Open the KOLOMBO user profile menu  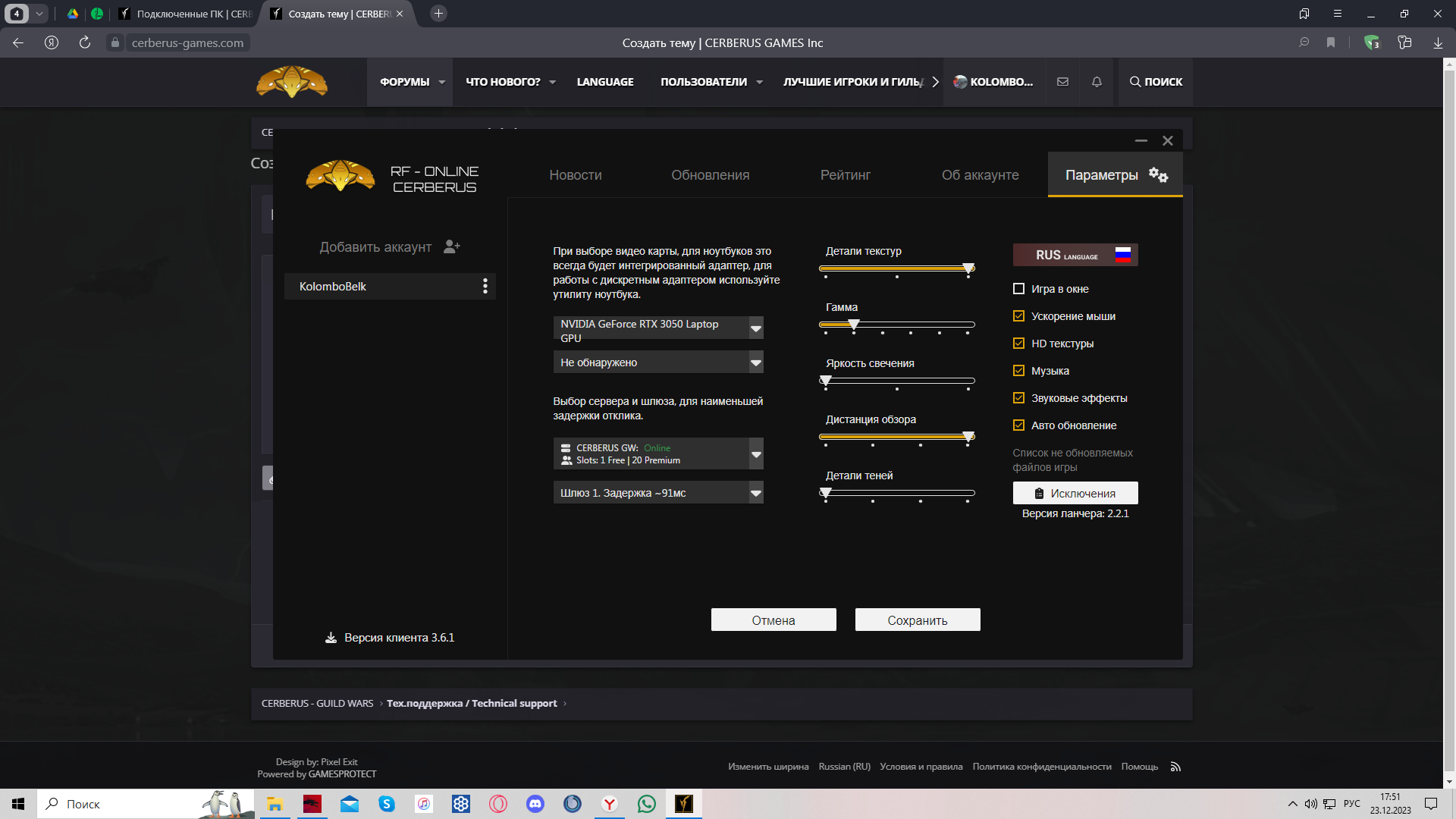pyautogui.click(x=993, y=82)
